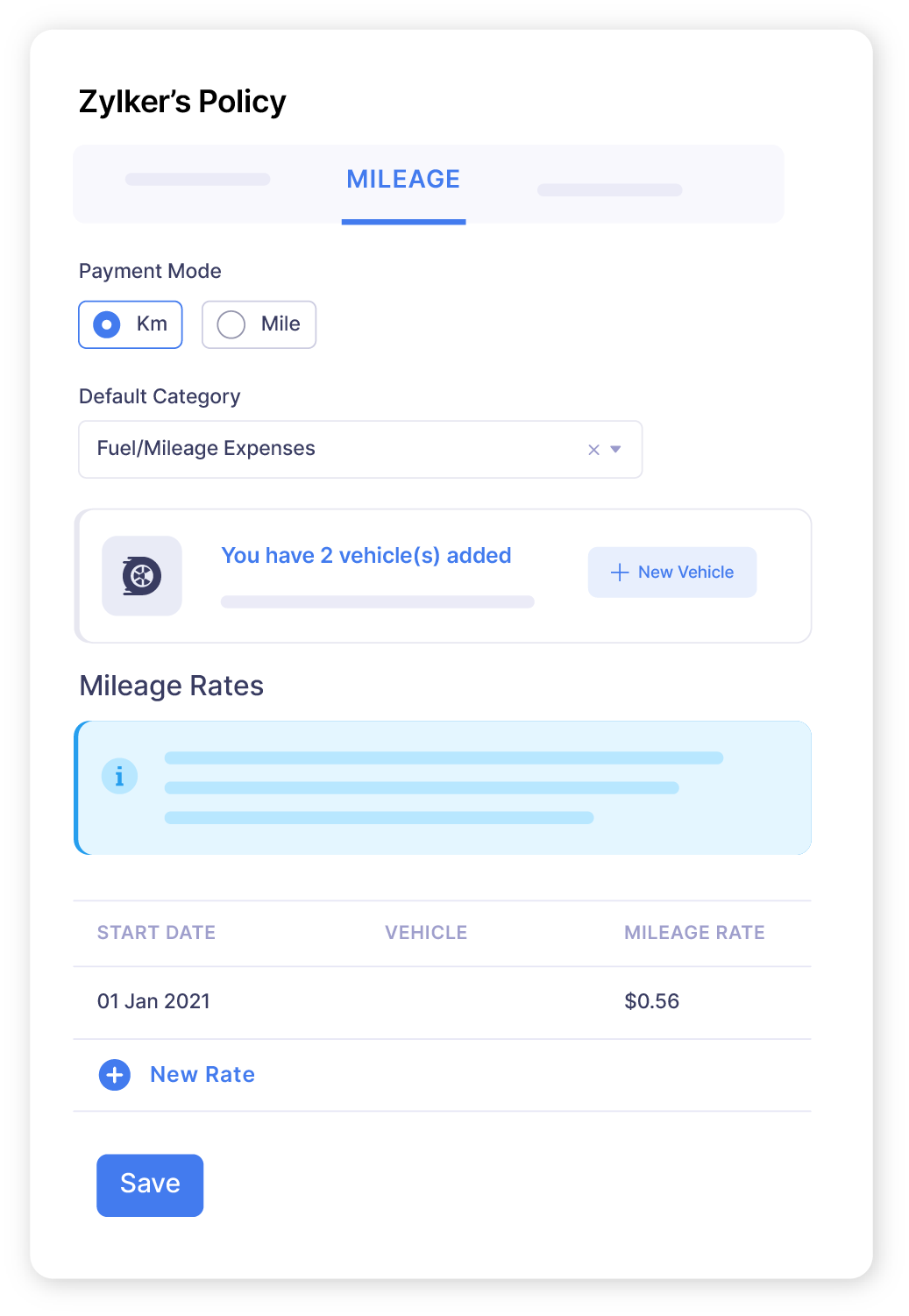This screenshot has width=909, height=1316.
Task: Select the $0.56 mileage rate value
Action: 651,1000
